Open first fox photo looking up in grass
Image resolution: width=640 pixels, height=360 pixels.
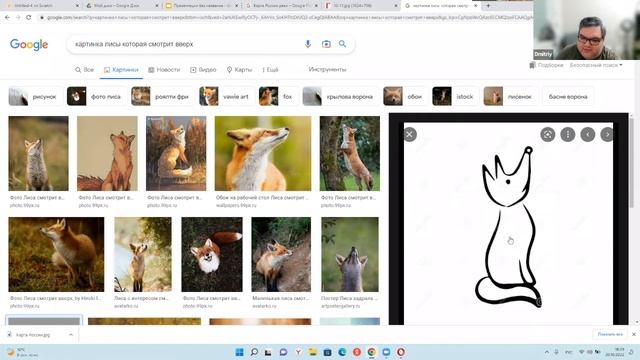click(38, 153)
